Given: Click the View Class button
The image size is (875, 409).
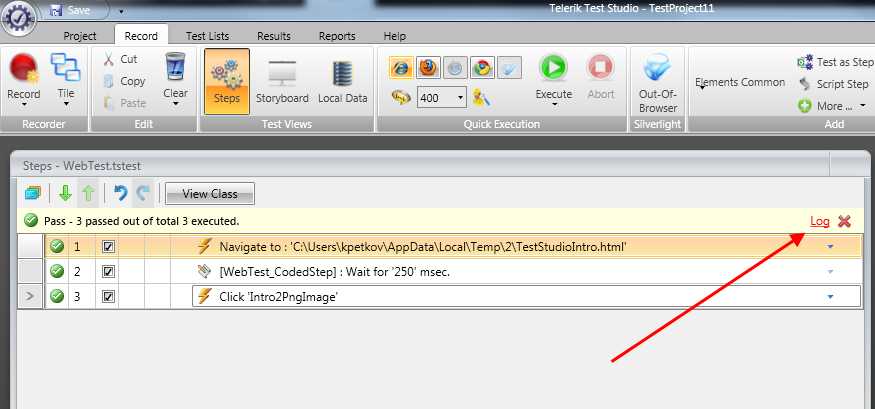Looking at the screenshot, I should pyautogui.click(x=209, y=193).
